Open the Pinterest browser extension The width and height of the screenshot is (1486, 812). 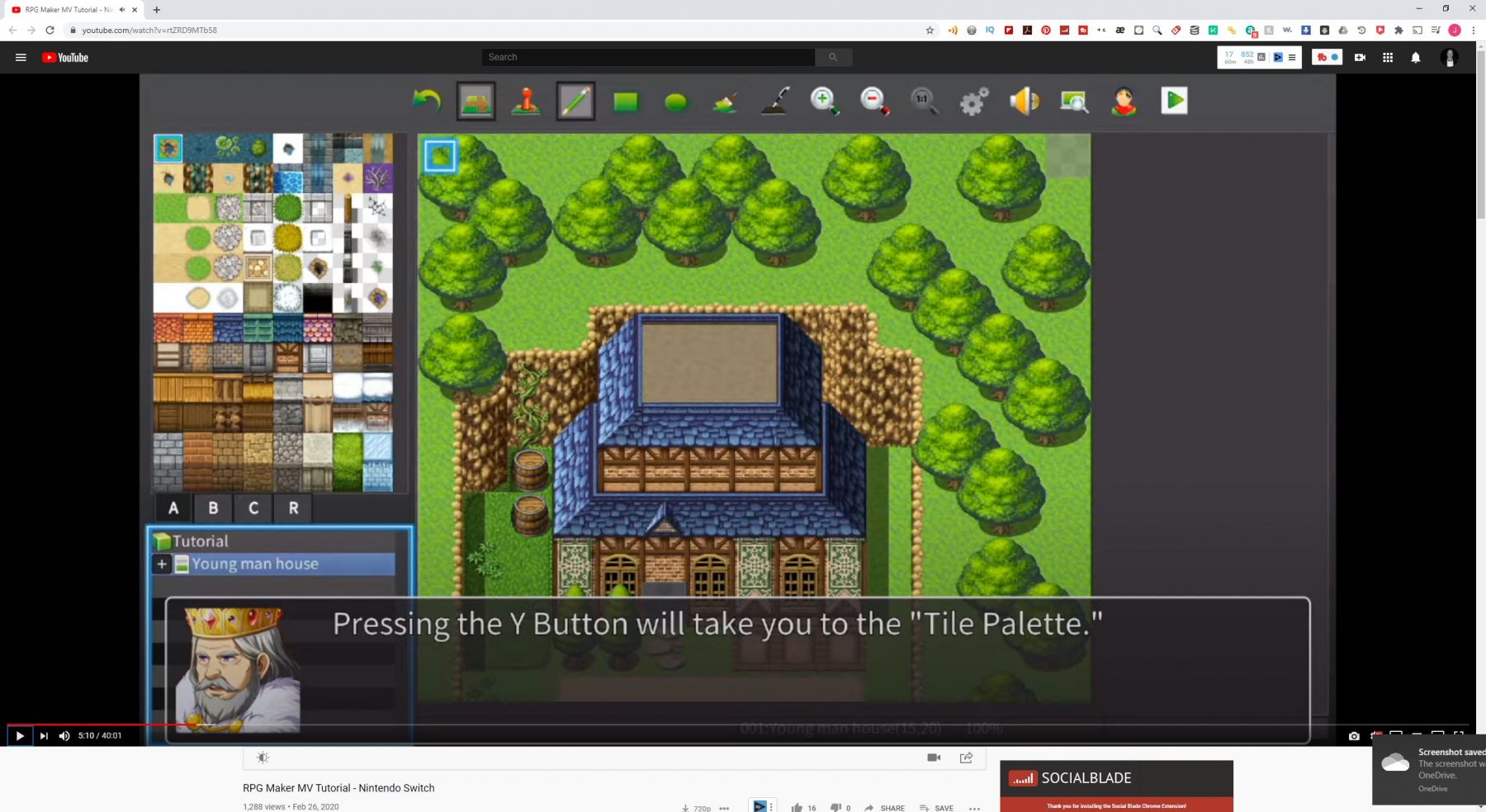(1046, 30)
